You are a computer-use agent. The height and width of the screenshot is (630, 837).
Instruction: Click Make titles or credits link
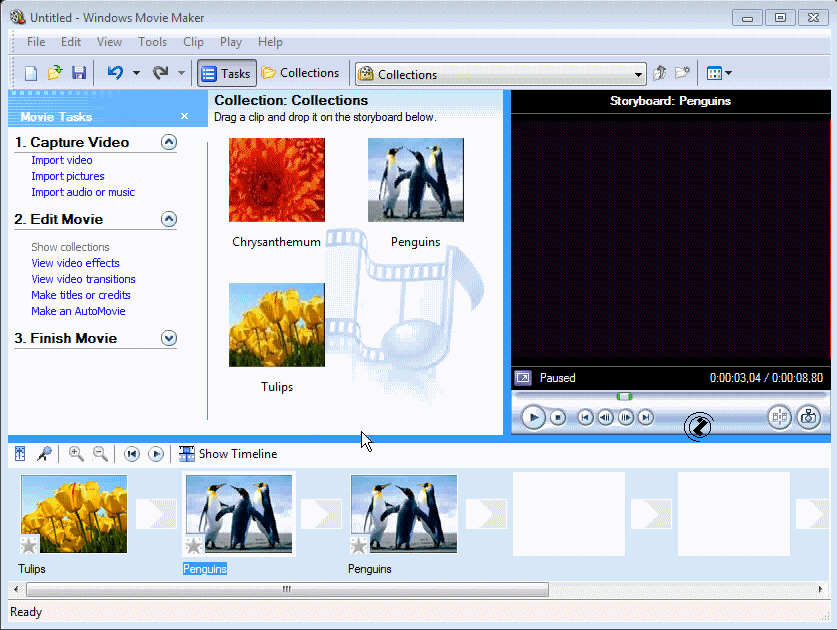click(81, 295)
